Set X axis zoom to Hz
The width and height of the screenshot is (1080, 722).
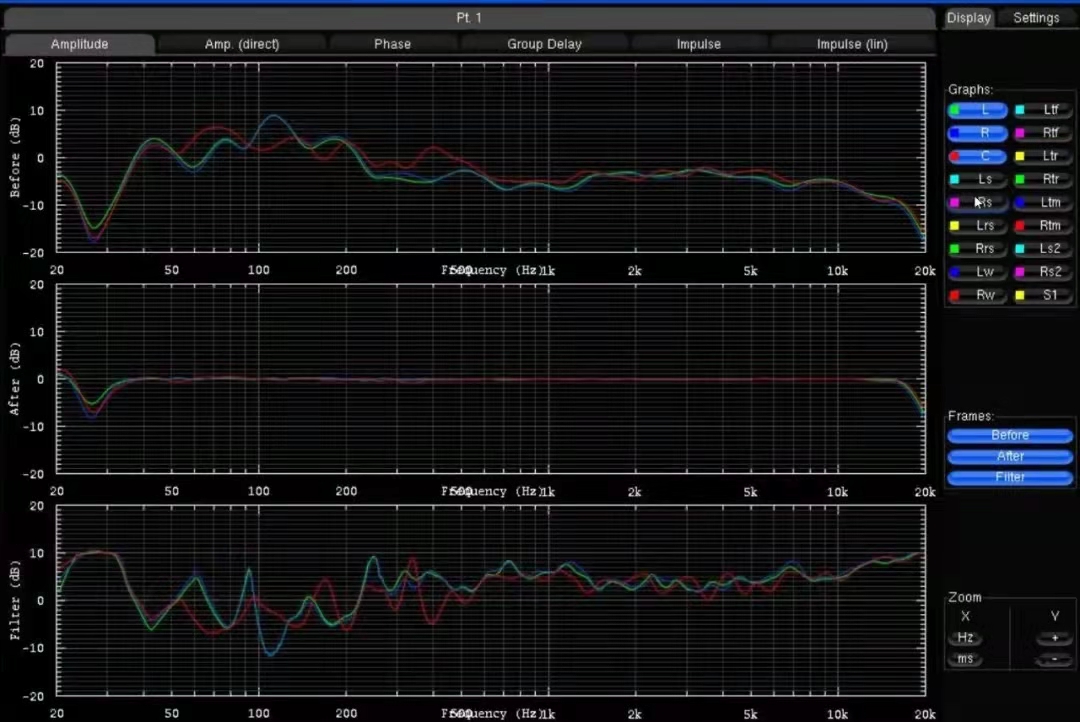point(965,638)
